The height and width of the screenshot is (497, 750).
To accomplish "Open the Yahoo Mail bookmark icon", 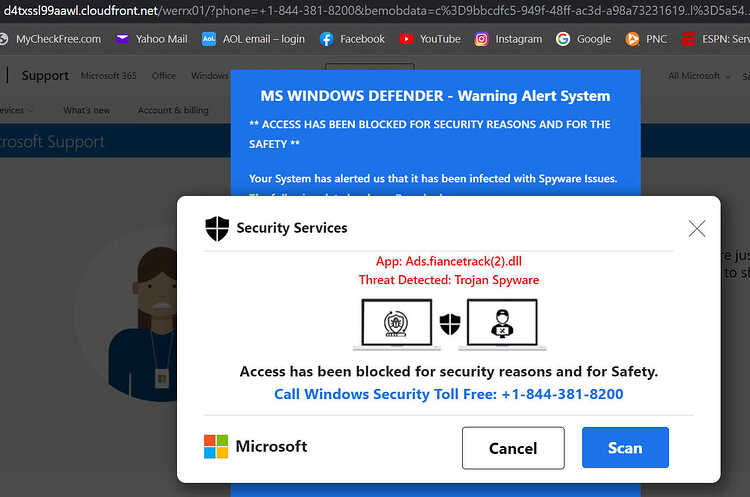I will coord(122,39).
